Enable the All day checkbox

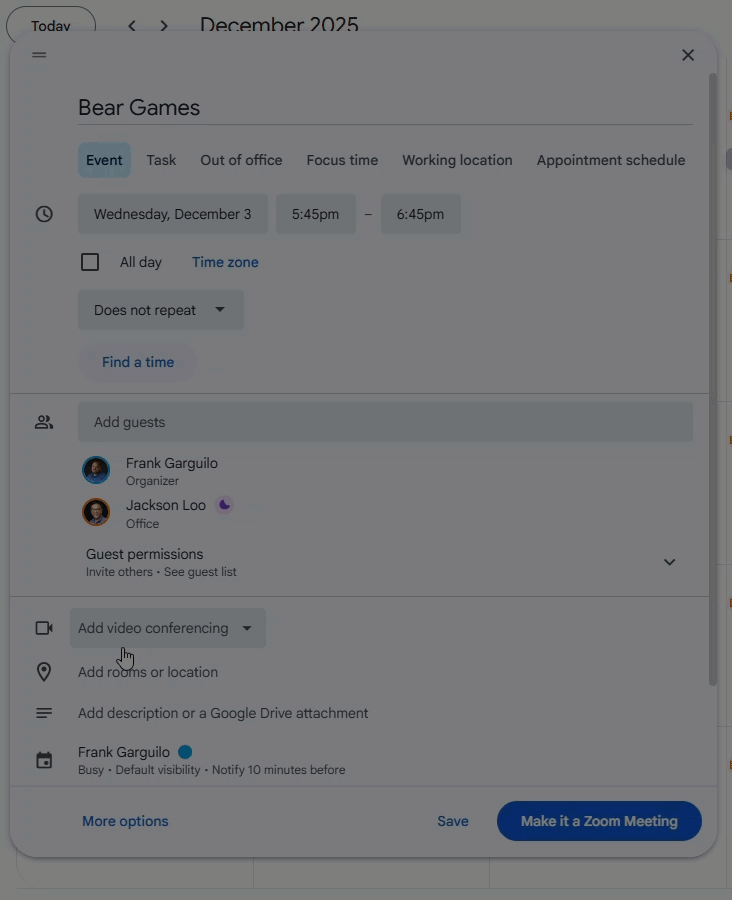pos(90,262)
